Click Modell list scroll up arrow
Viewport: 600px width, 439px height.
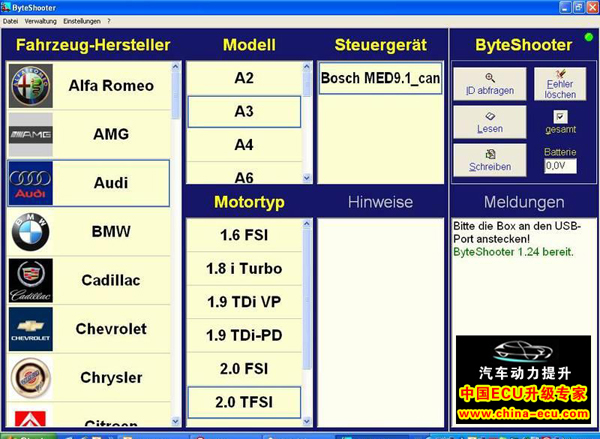(307, 67)
